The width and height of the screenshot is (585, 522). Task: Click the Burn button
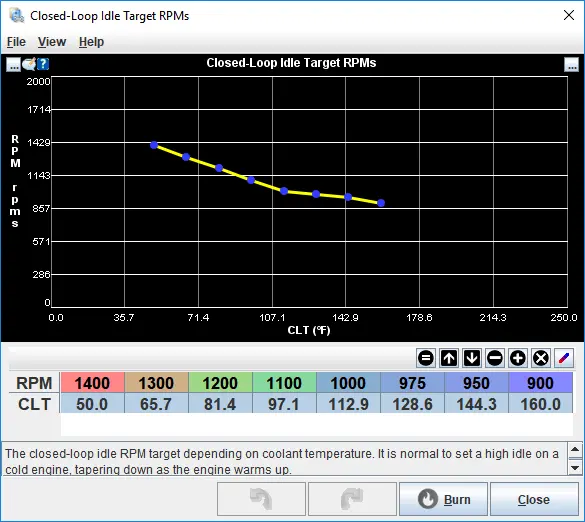tap(443, 499)
